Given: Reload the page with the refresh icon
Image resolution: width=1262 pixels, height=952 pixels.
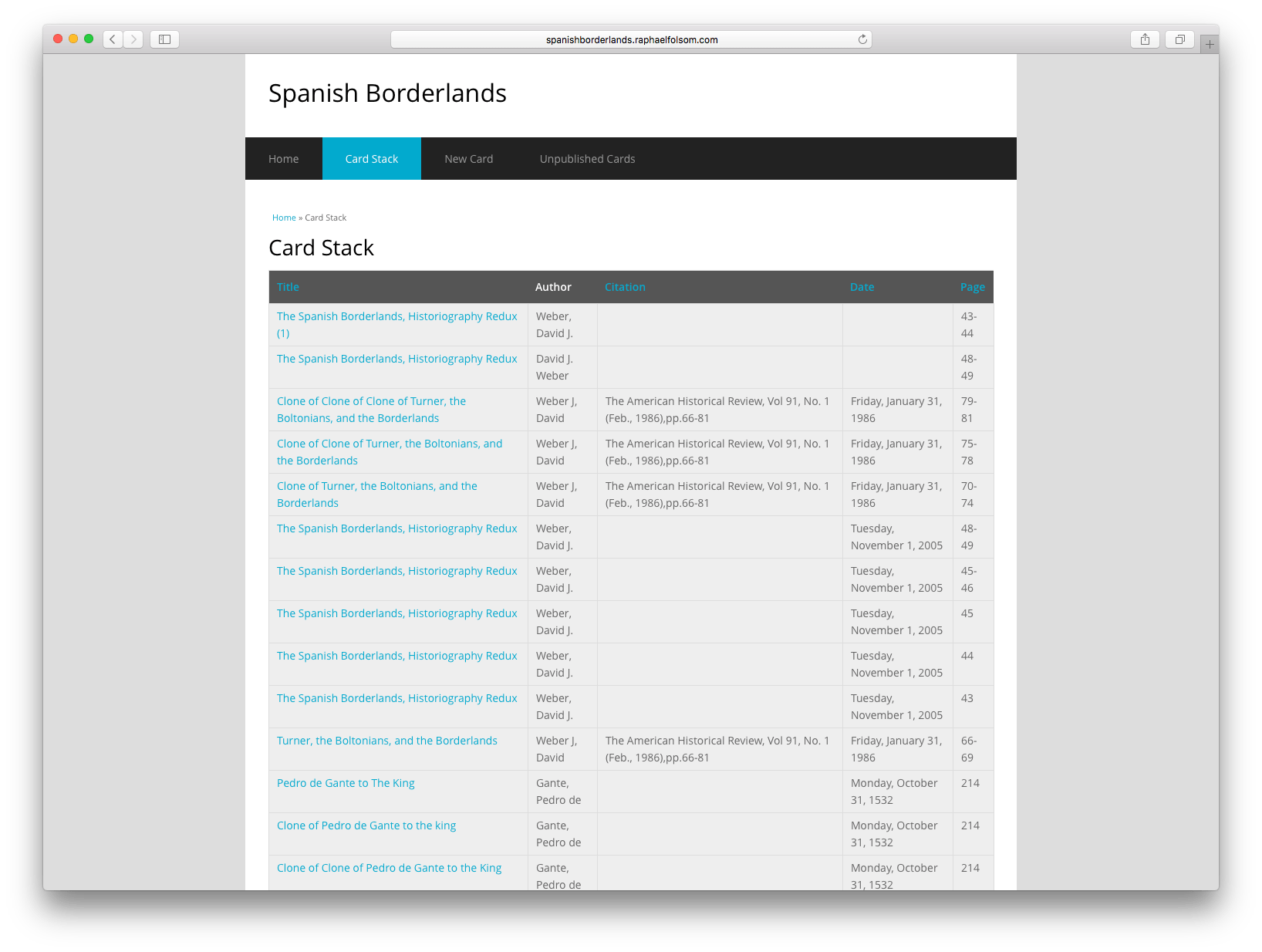Looking at the screenshot, I should coord(862,39).
